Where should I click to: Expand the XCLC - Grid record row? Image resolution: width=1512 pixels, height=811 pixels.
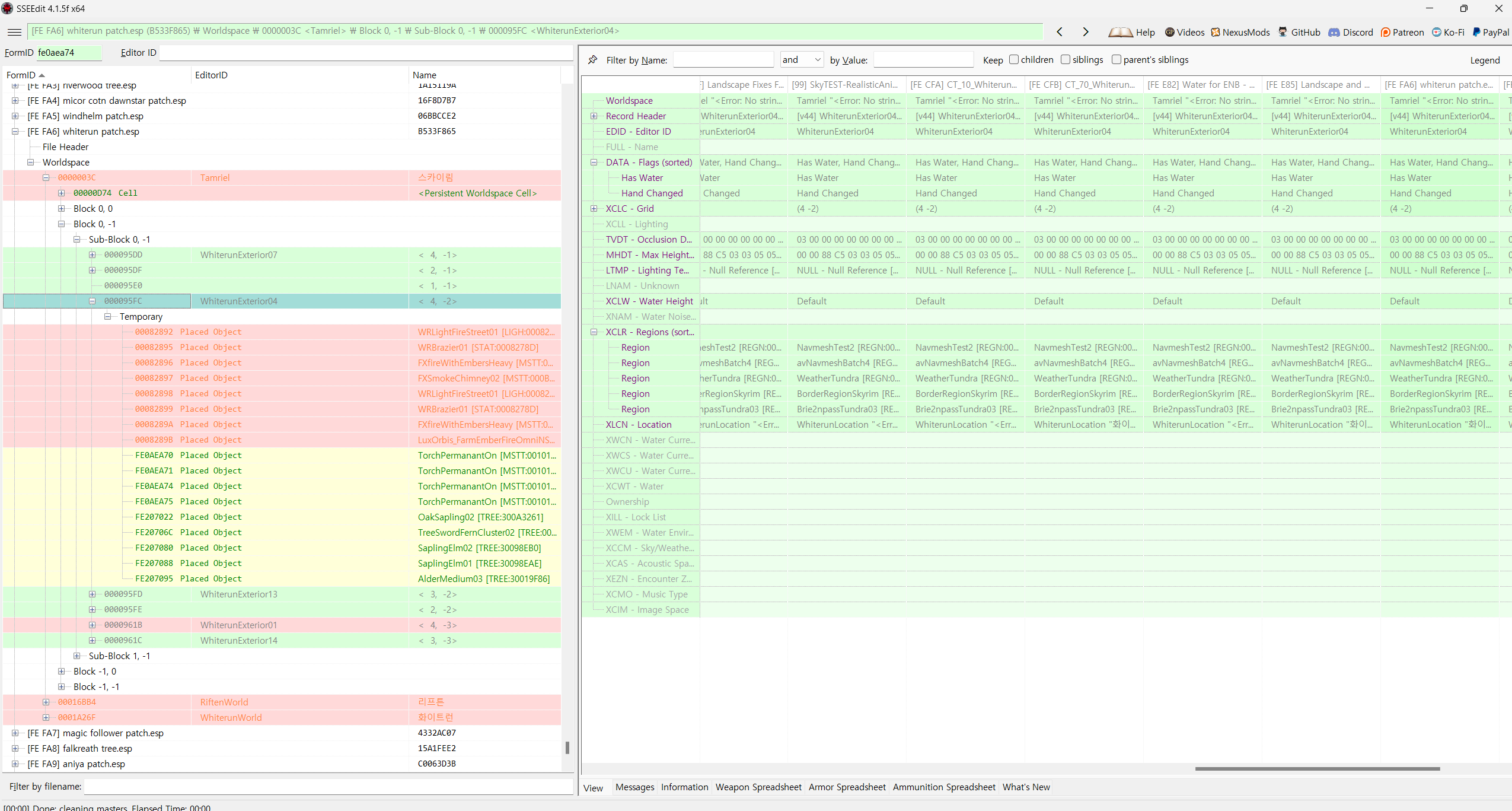point(594,209)
